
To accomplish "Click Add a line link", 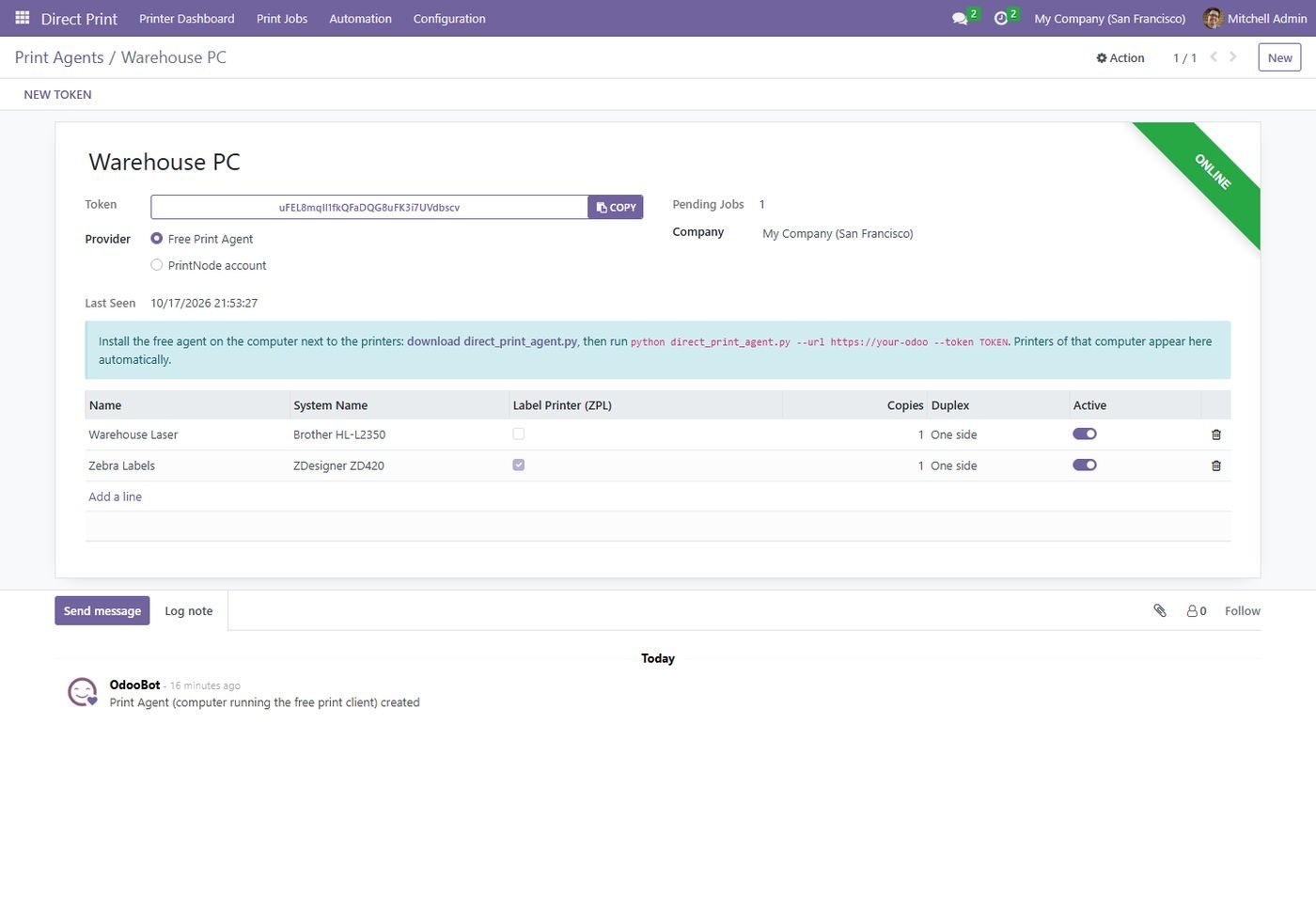I will tap(115, 496).
